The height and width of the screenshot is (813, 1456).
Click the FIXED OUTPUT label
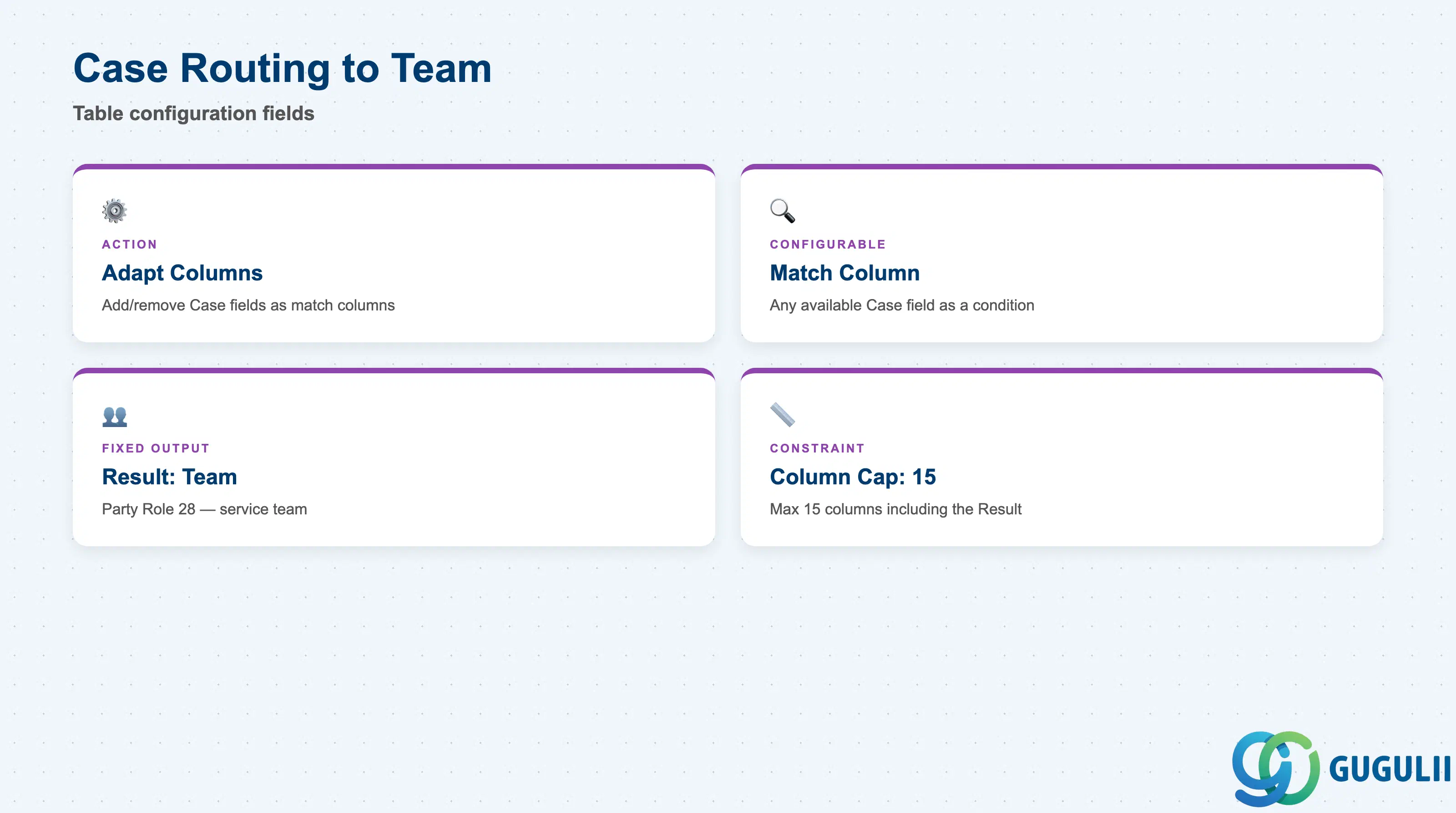click(156, 448)
